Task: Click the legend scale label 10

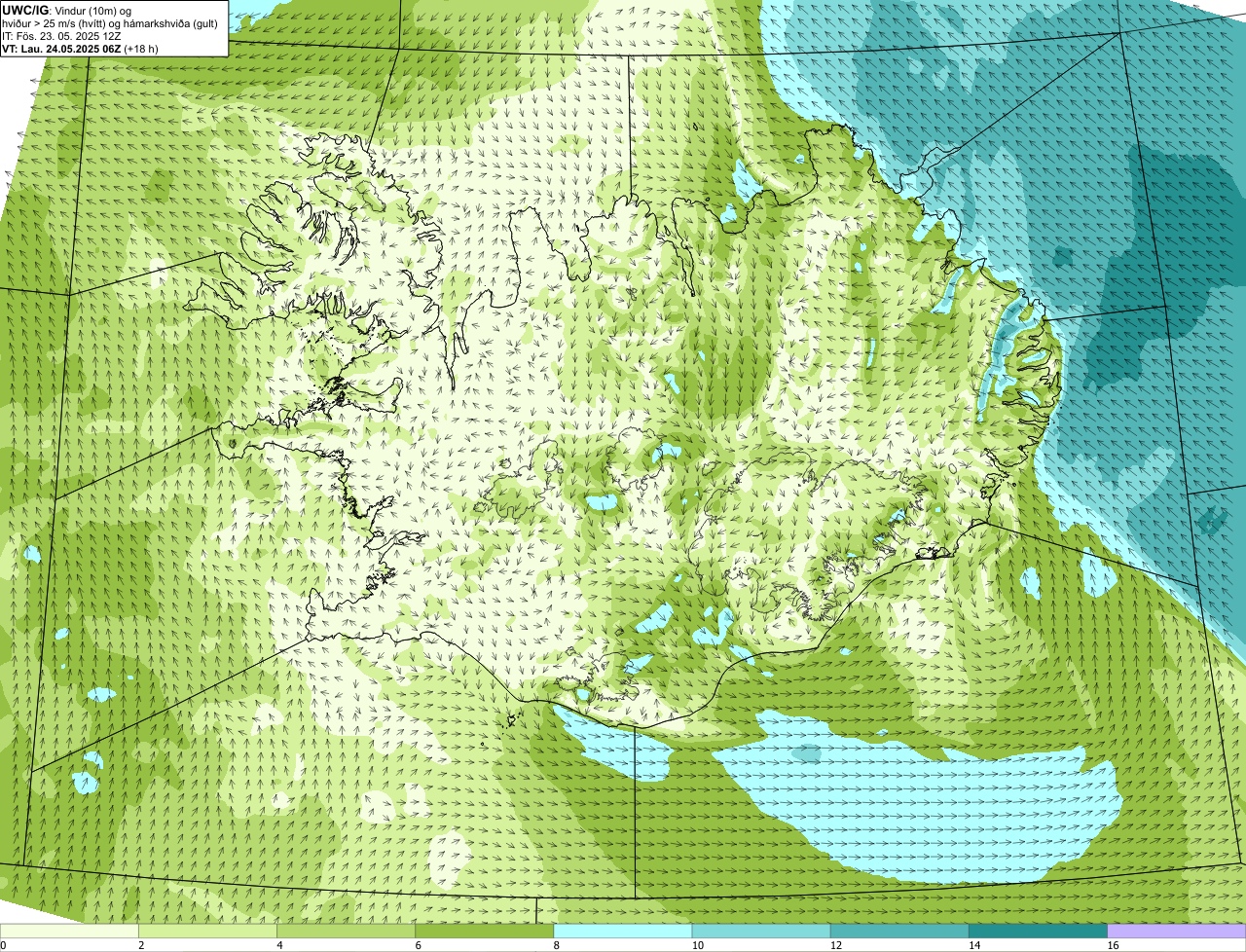Action: (x=698, y=945)
